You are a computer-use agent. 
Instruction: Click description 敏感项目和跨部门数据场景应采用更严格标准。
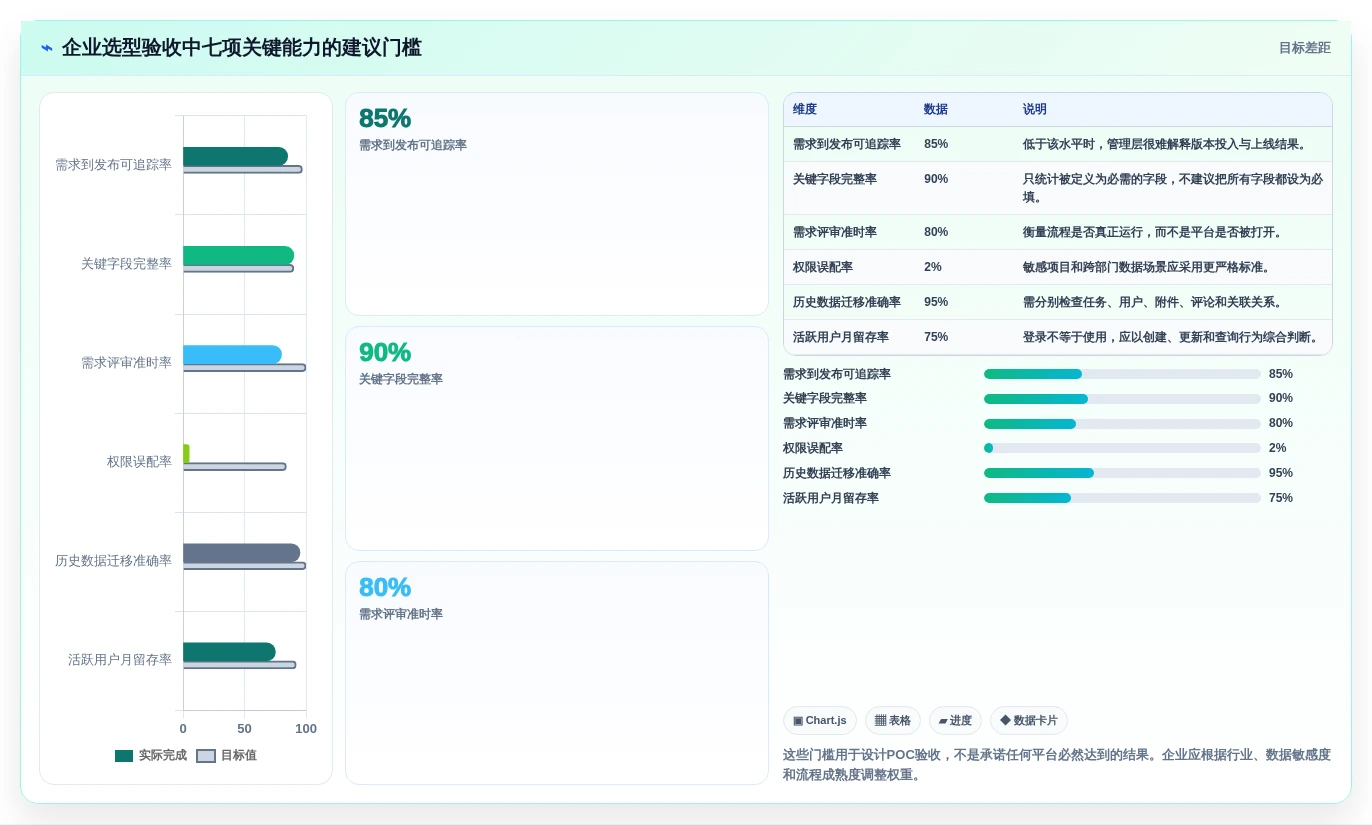click(1147, 267)
